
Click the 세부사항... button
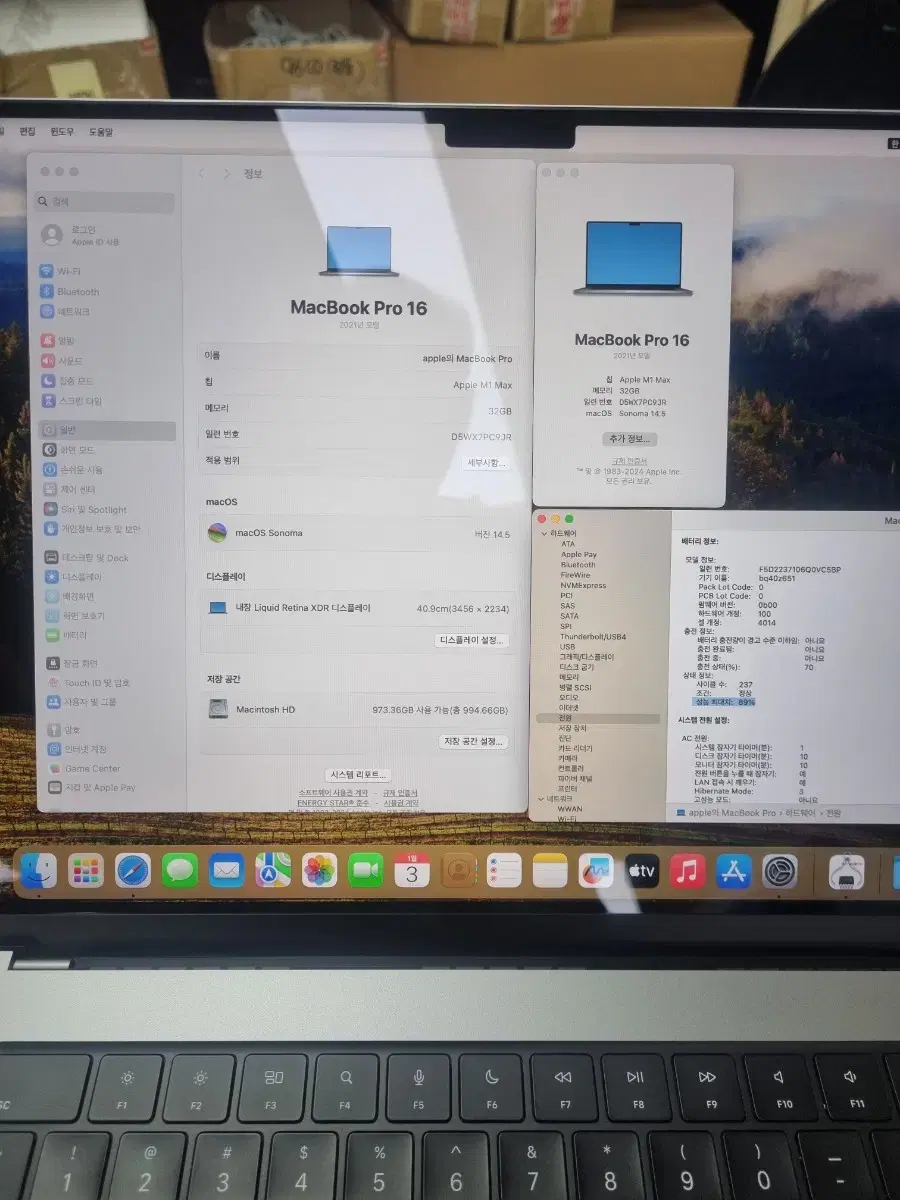point(486,463)
